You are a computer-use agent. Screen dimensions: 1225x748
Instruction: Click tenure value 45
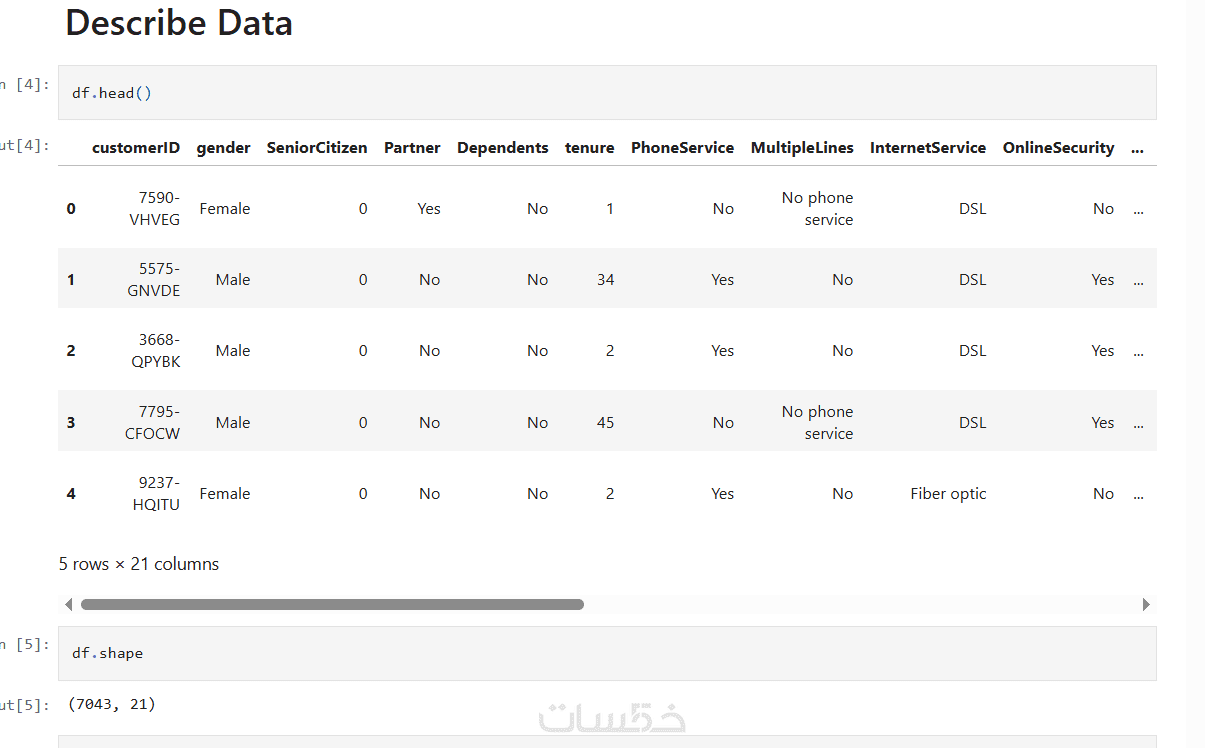(605, 422)
